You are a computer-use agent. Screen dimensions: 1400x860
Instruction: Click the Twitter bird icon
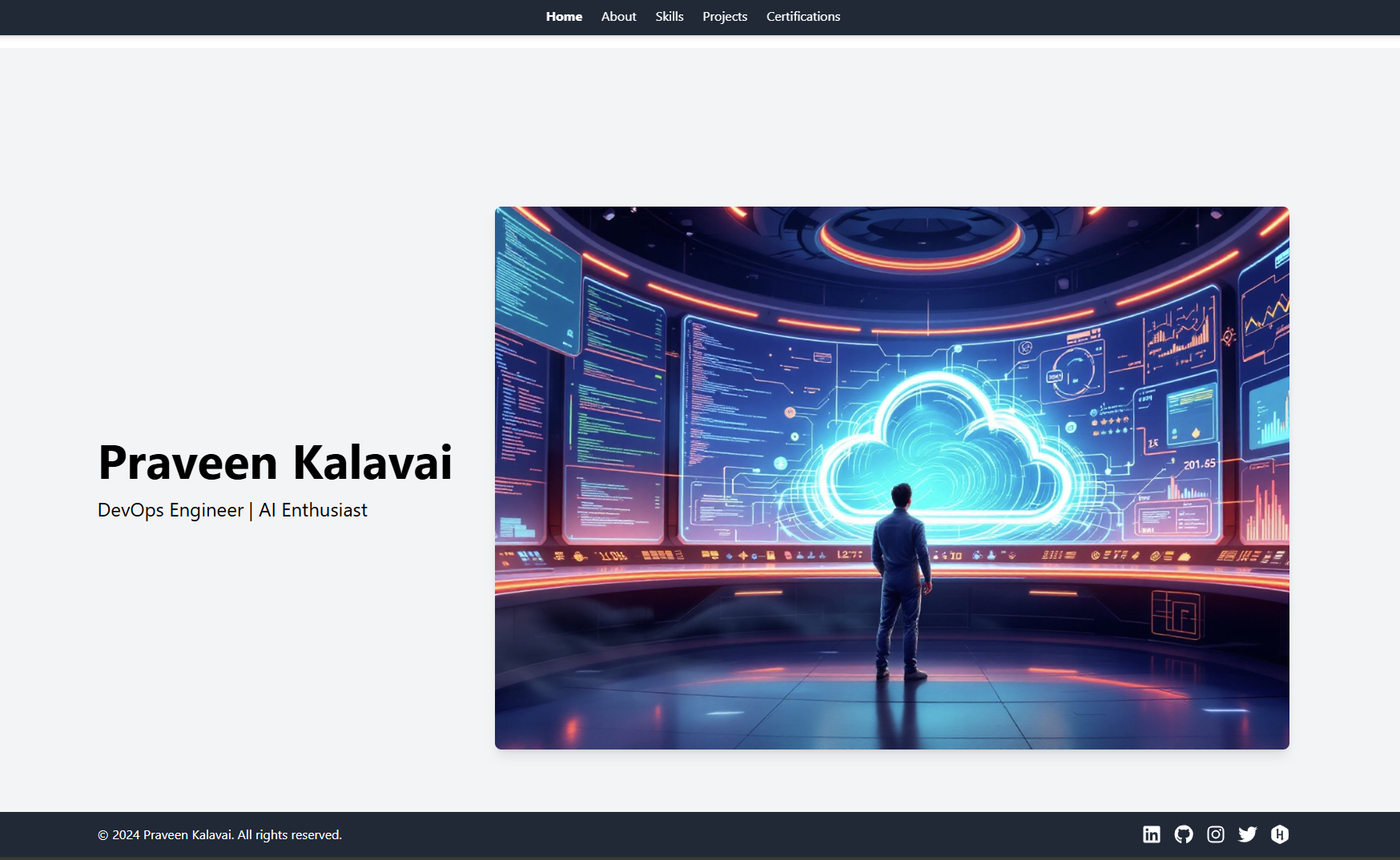[1247, 834]
